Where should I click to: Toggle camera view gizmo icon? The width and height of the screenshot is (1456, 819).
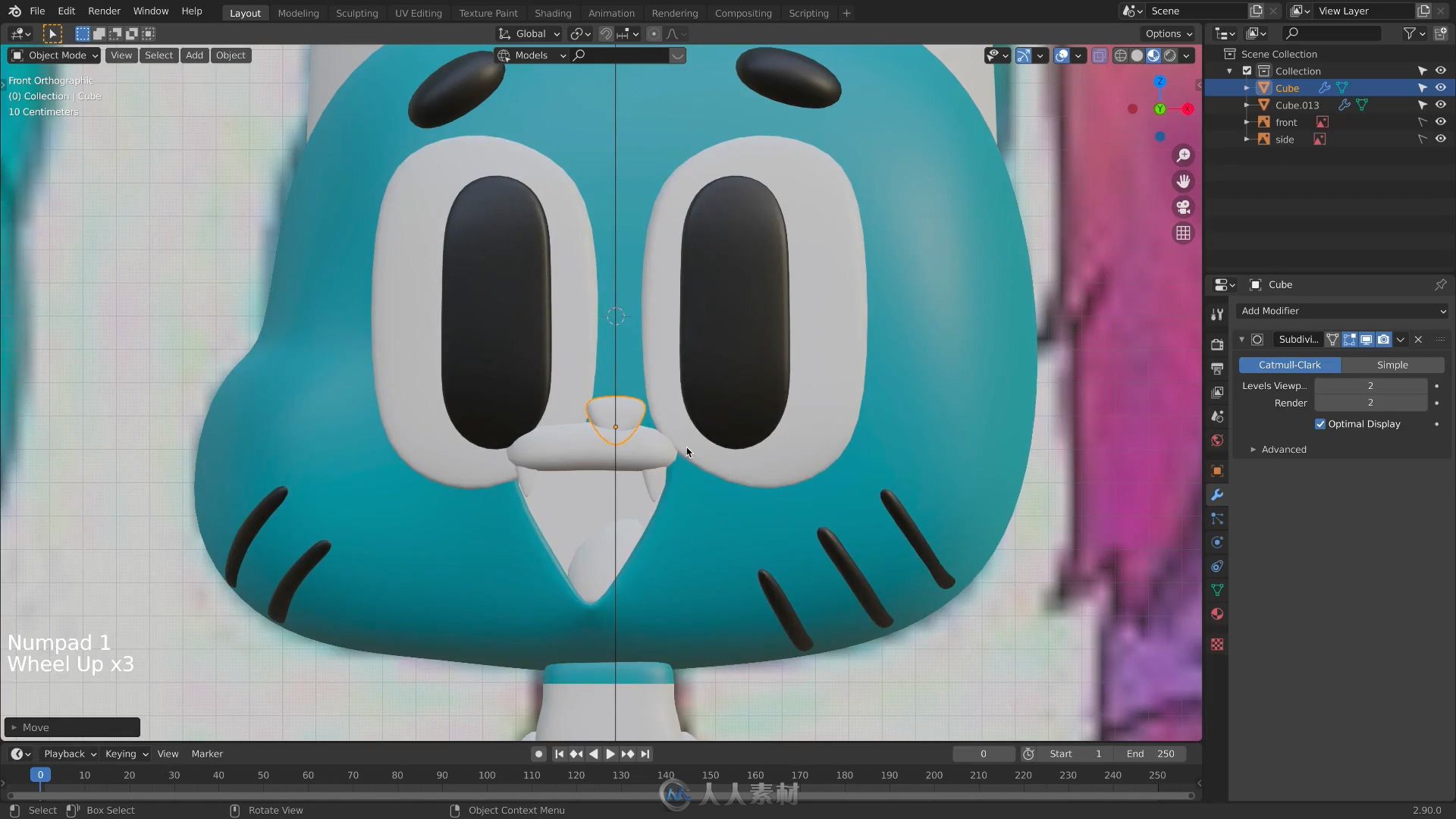[x=1183, y=207]
